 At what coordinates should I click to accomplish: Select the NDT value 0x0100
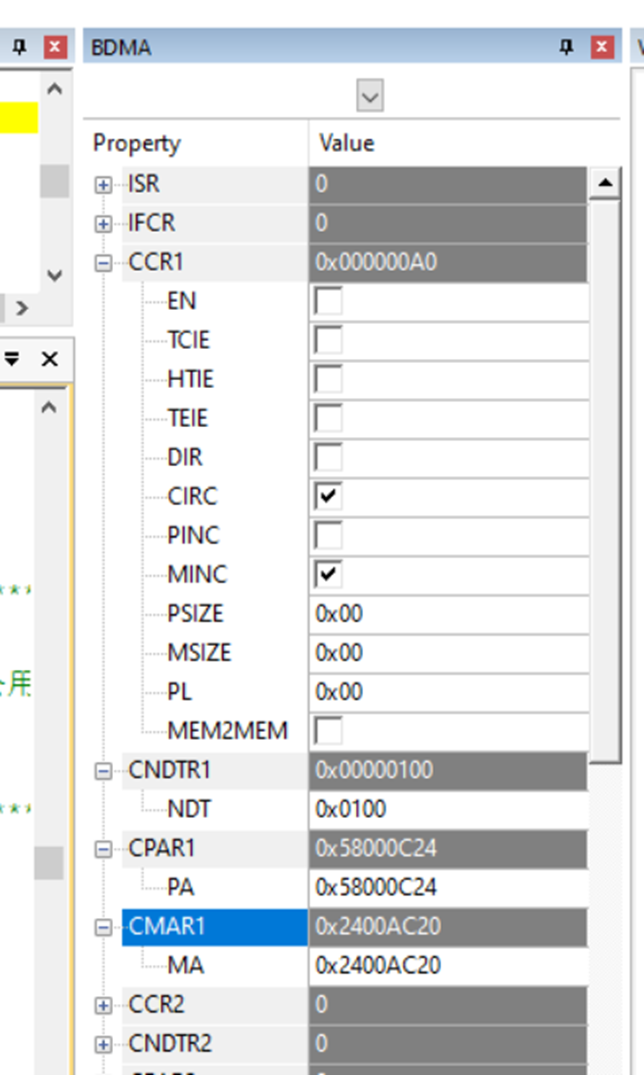tap(449, 809)
